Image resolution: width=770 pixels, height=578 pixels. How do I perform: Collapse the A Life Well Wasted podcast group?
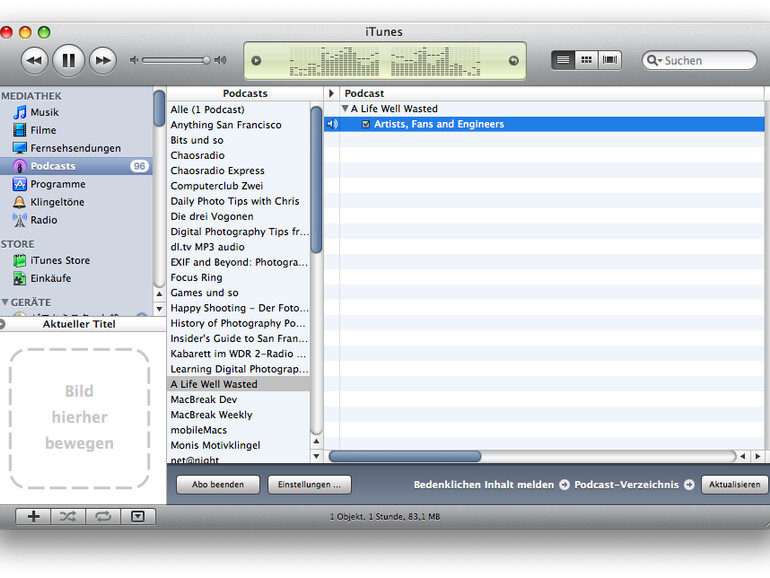pyautogui.click(x=345, y=109)
